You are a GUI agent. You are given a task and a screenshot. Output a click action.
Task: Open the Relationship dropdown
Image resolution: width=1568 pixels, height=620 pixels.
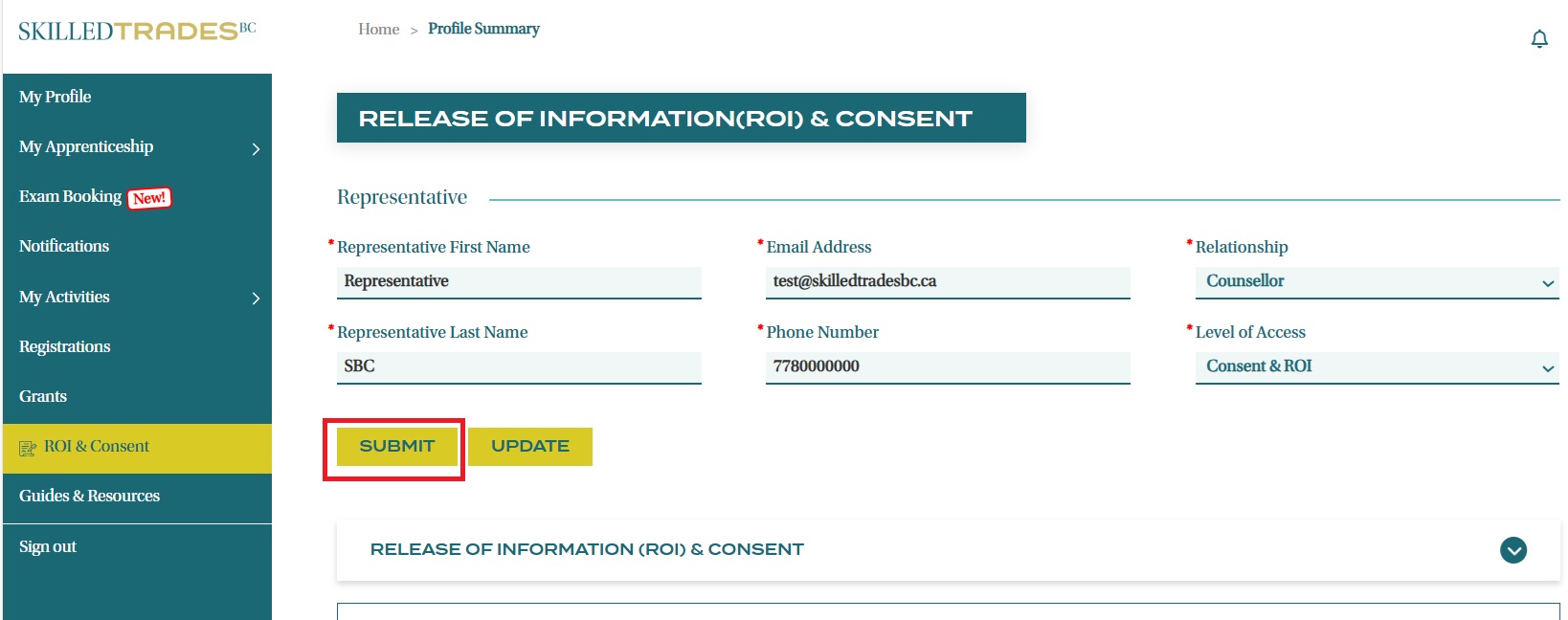click(x=1377, y=281)
